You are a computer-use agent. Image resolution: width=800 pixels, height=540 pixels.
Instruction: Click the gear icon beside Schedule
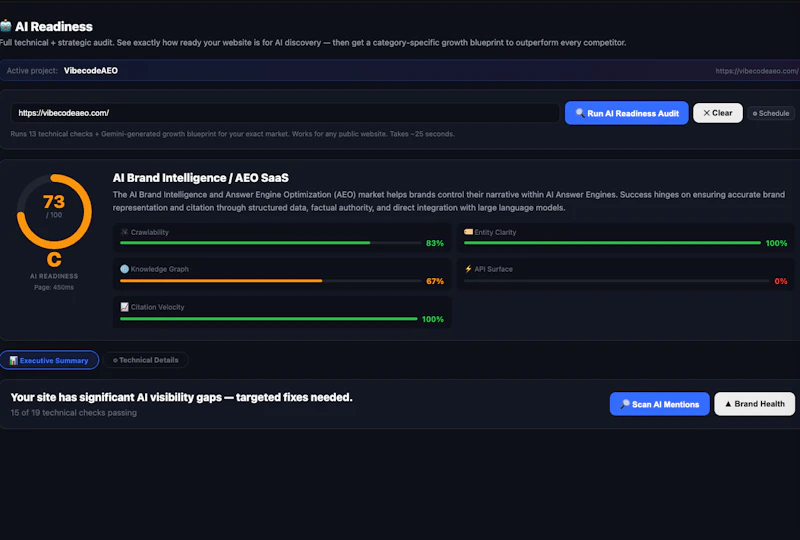pos(755,113)
